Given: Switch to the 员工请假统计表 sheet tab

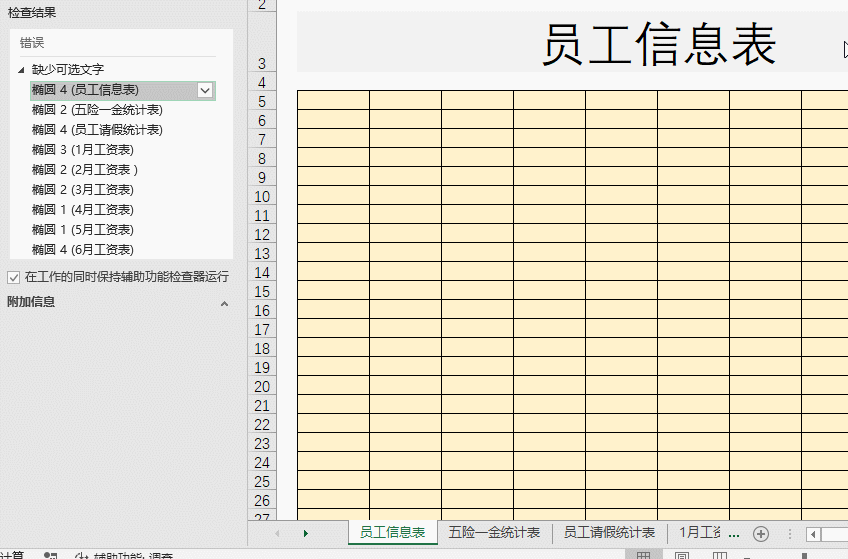Looking at the screenshot, I should point(610,533).
